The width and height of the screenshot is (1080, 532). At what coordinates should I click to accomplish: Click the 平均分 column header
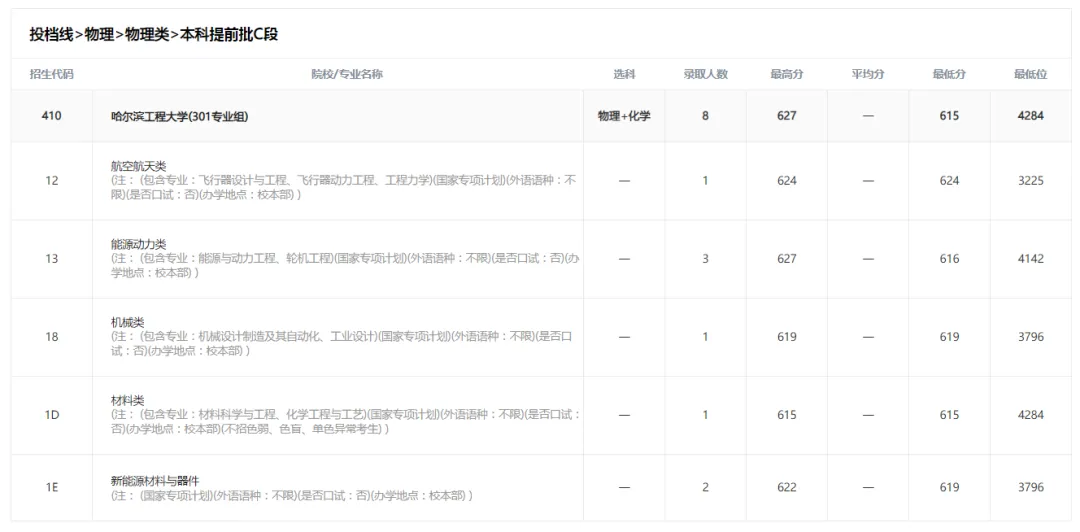coord(868,74)
